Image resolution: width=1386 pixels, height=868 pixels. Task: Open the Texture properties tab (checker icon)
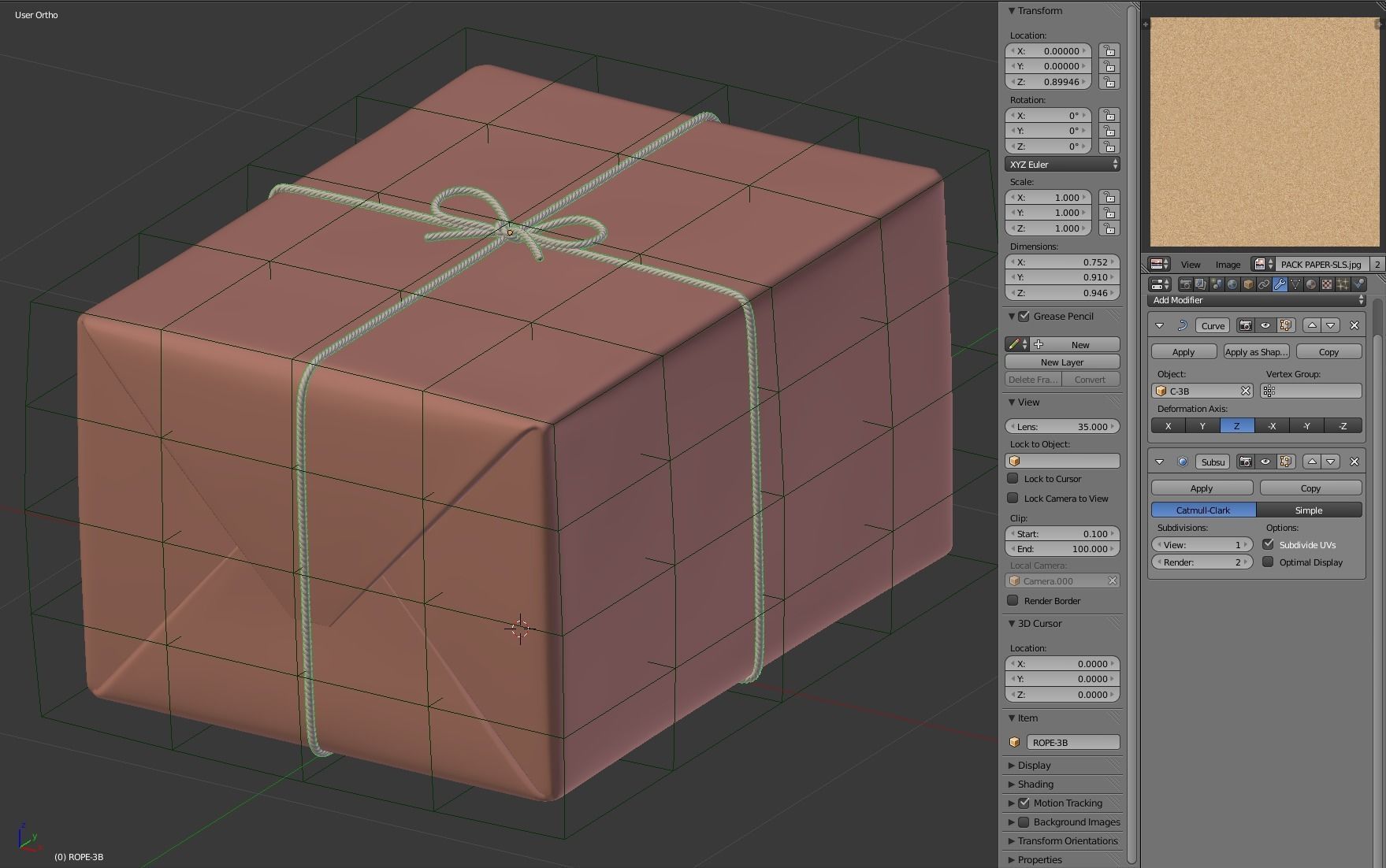click(x=1327, y=284)
